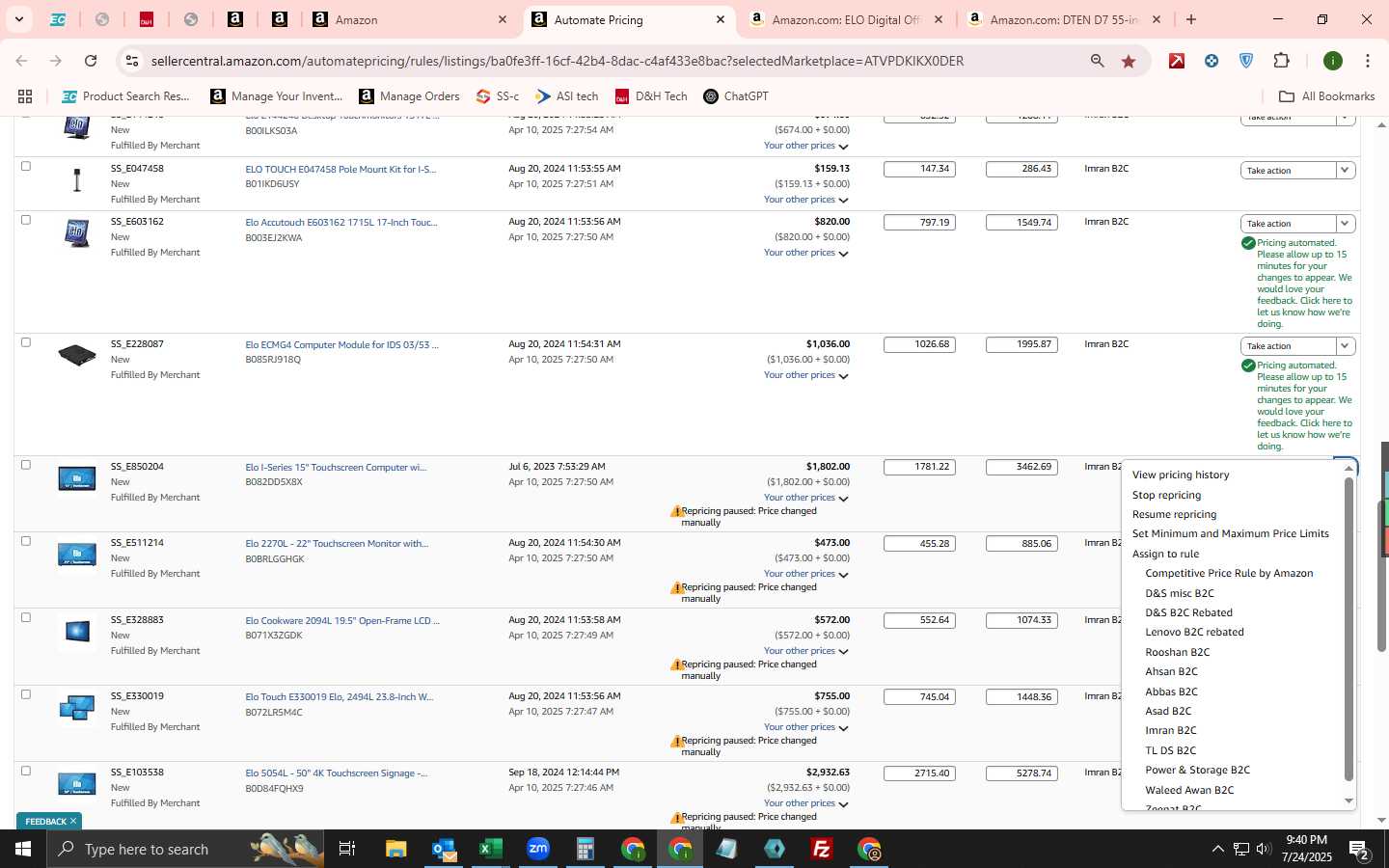The width and height of the screenshot is (1389, 868).
Task: Open Calculator from taskbar
Action: pos(586,849)
